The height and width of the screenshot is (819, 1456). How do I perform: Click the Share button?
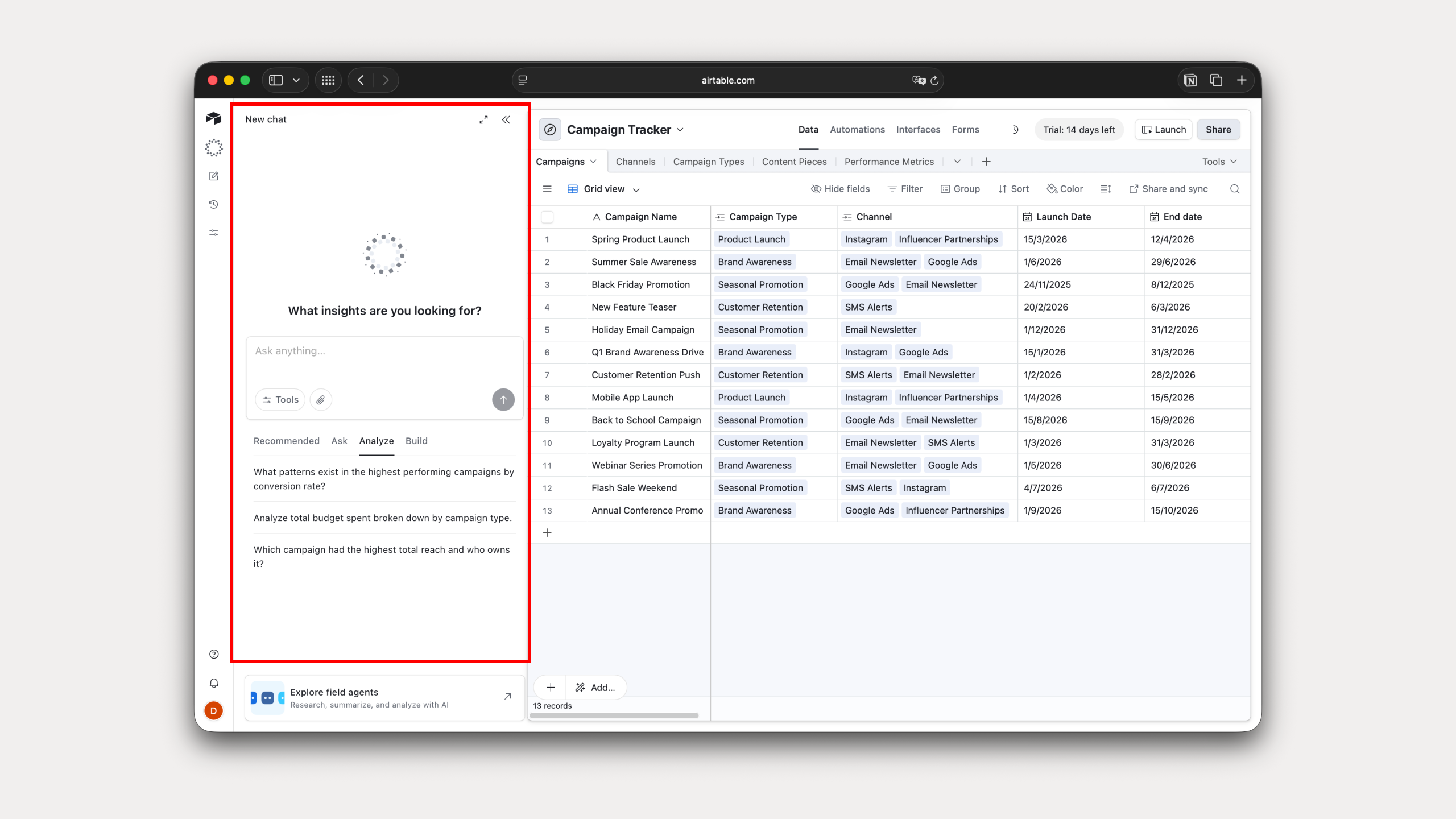[1218, 130]
